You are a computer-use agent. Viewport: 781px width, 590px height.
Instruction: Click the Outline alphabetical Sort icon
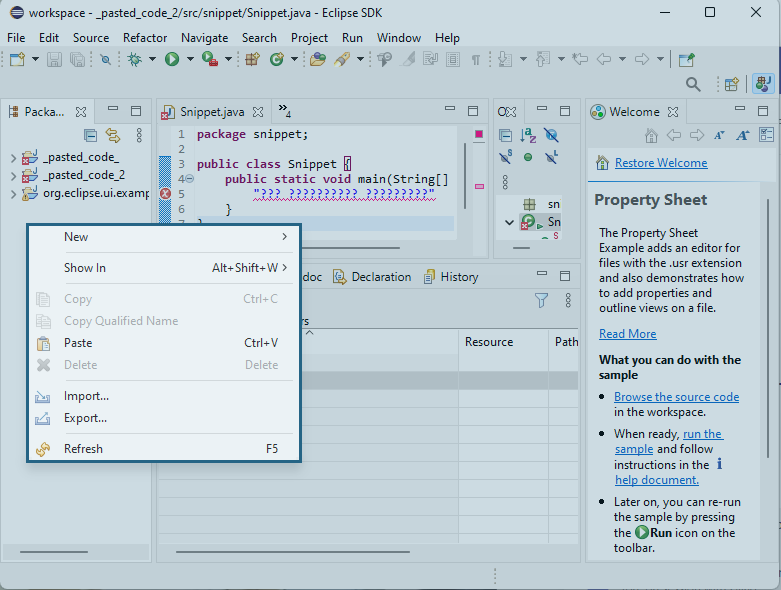[528, 135]
